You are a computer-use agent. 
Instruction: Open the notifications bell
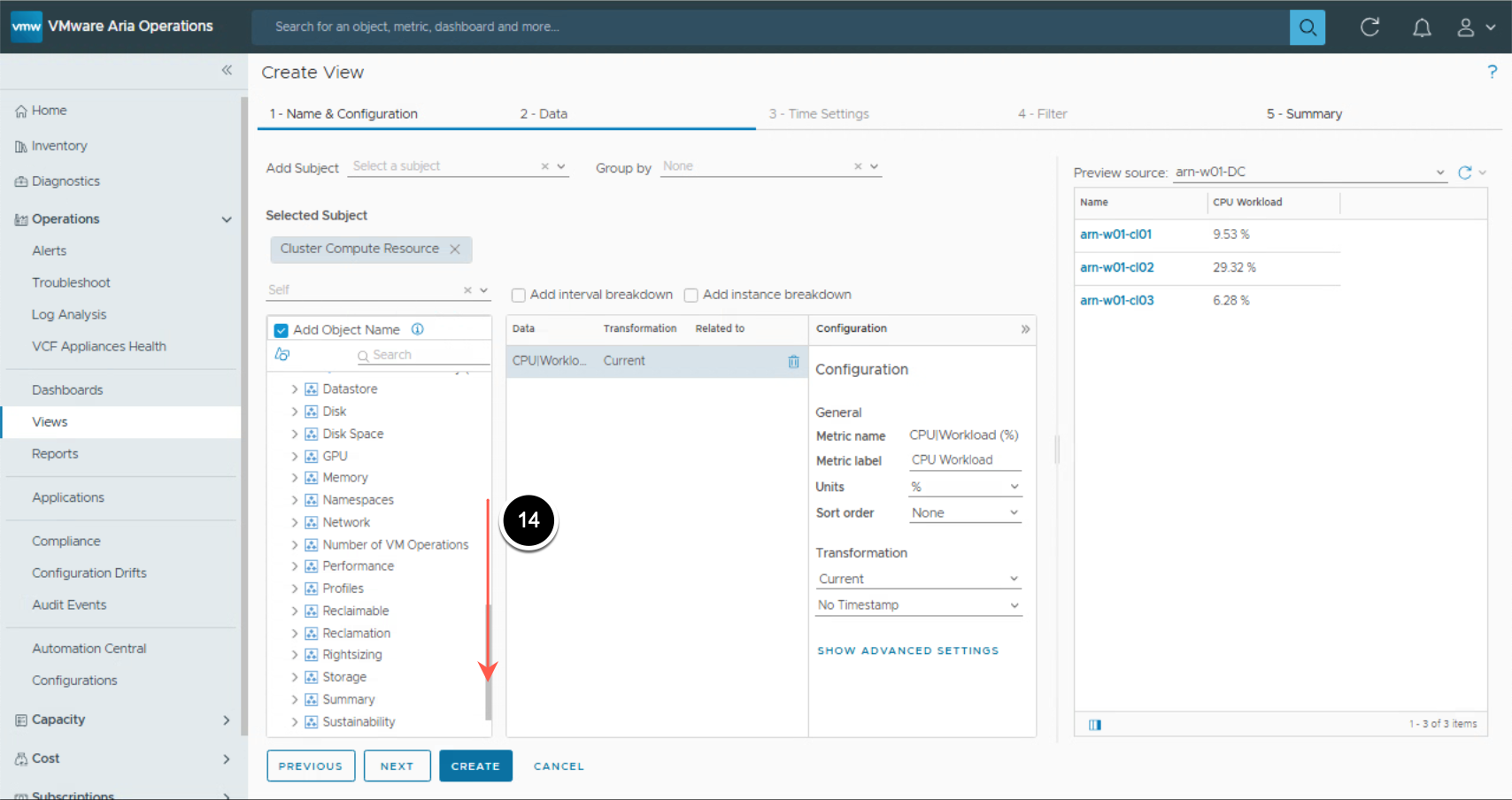pos(1421,27)
